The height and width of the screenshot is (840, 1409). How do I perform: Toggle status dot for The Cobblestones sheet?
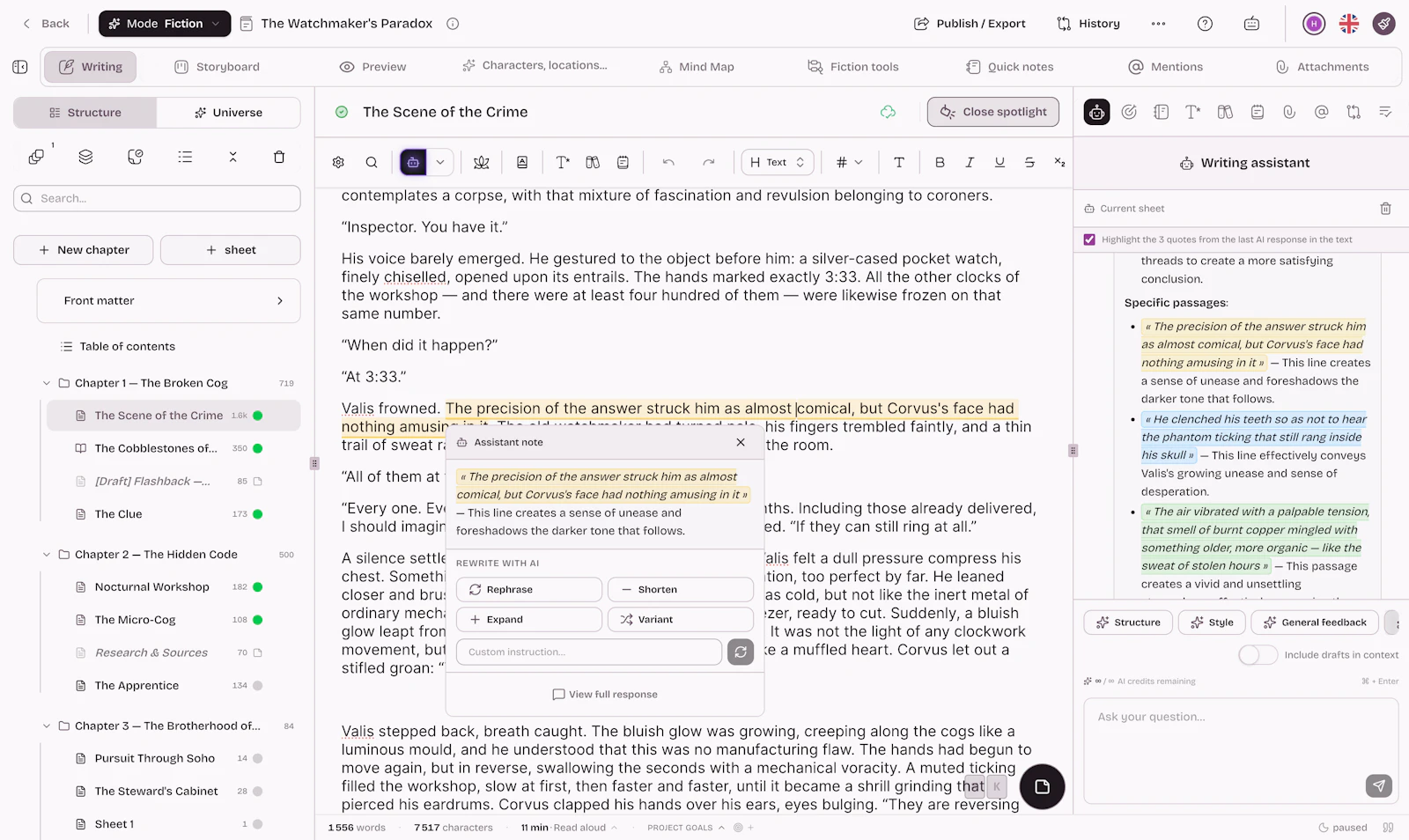coord(258,448)
